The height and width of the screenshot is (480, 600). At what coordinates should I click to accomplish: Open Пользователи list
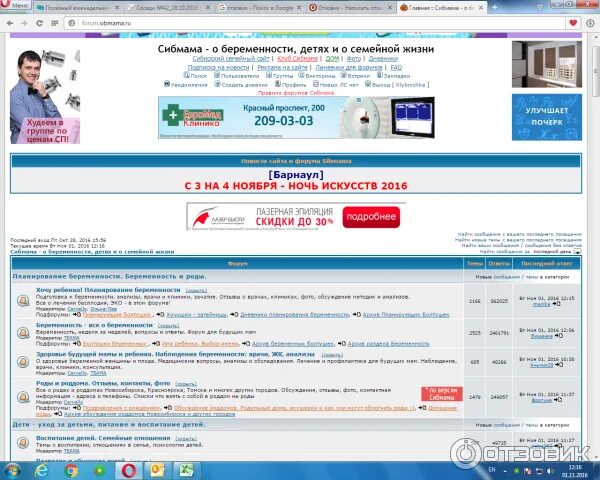[x=236, y=76]
